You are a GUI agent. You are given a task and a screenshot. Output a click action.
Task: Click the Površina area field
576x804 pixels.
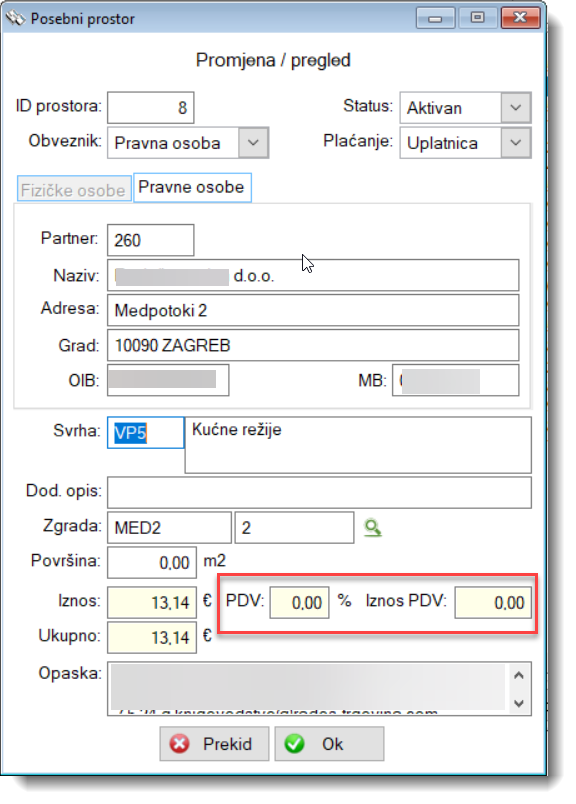152,562
